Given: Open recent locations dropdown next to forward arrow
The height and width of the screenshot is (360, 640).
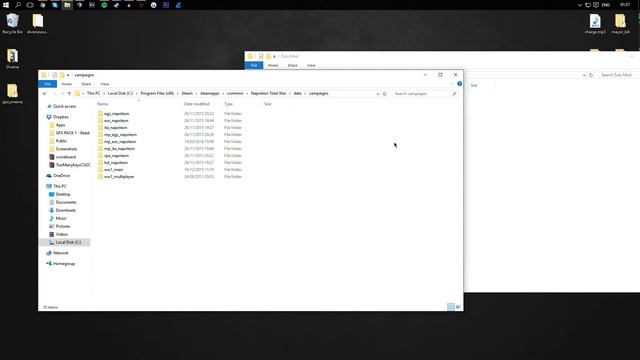Looking at the screenshot, I should click(62, 93).
